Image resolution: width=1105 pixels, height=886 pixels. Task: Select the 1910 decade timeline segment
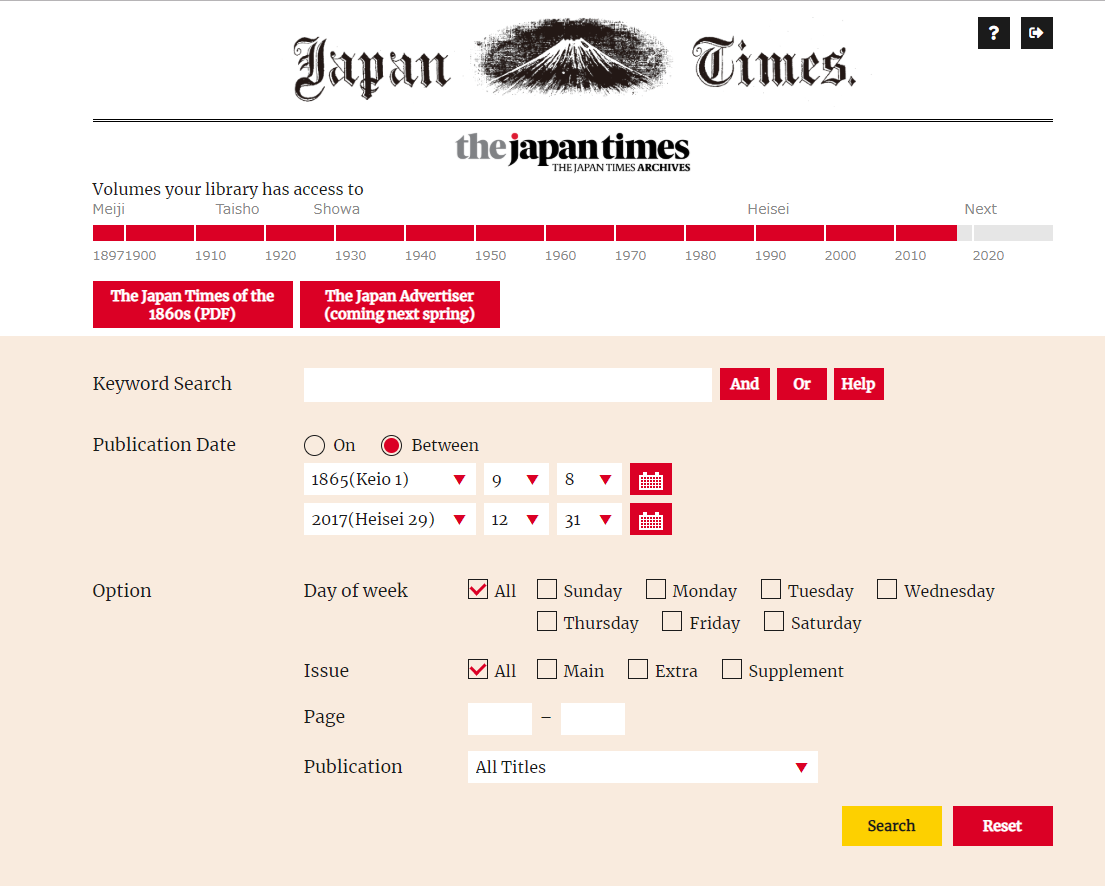pyautogui.click(x=230, y=233)
